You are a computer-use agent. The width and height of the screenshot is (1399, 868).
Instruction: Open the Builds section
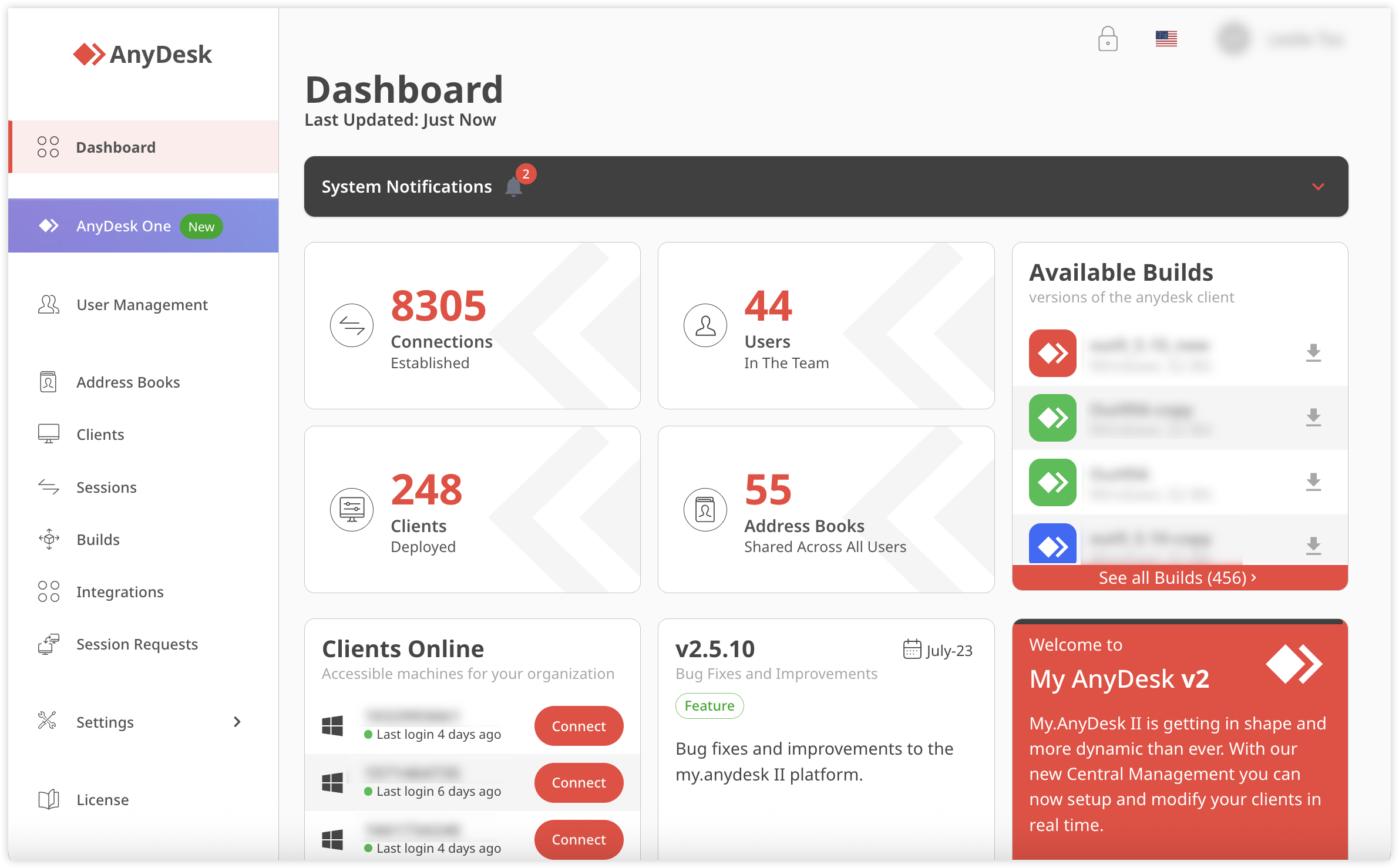tap(97, 539)
